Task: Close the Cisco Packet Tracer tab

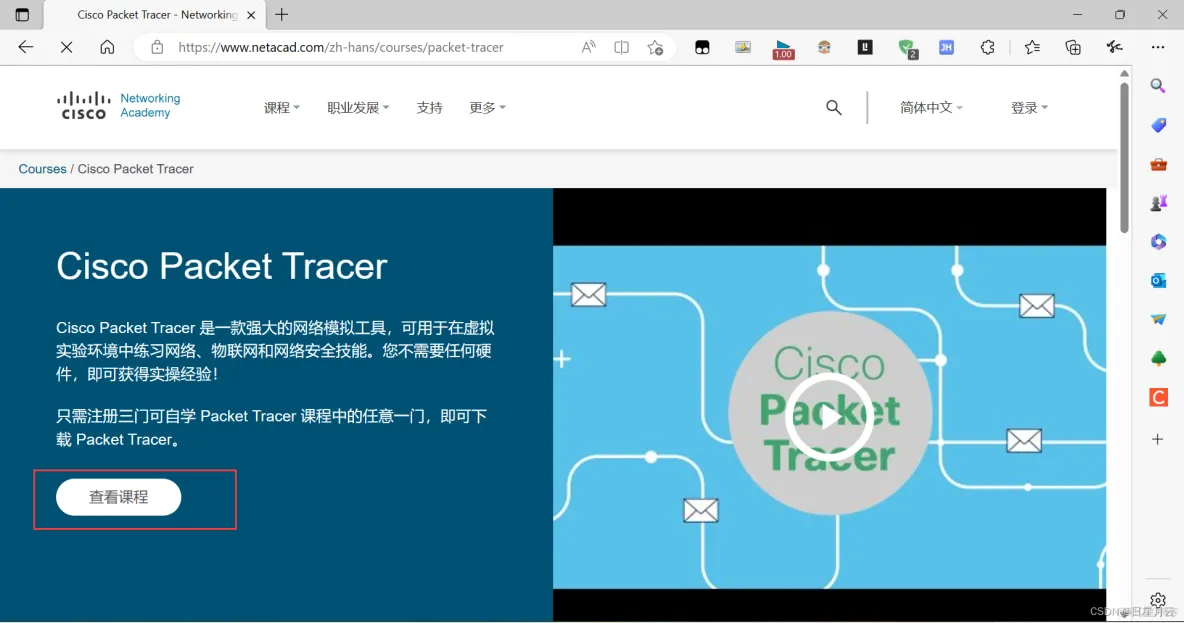Action: click(251, 14)
